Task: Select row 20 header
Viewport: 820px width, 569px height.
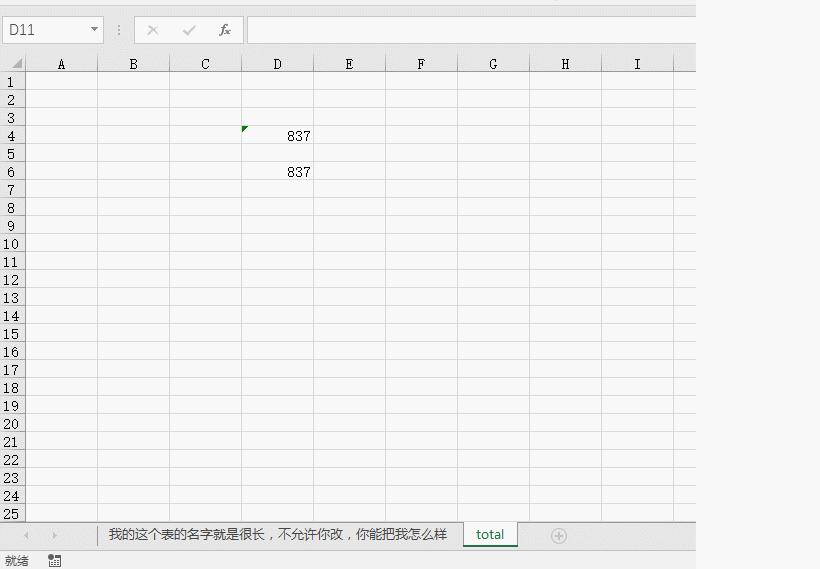Action: [13, 424]
